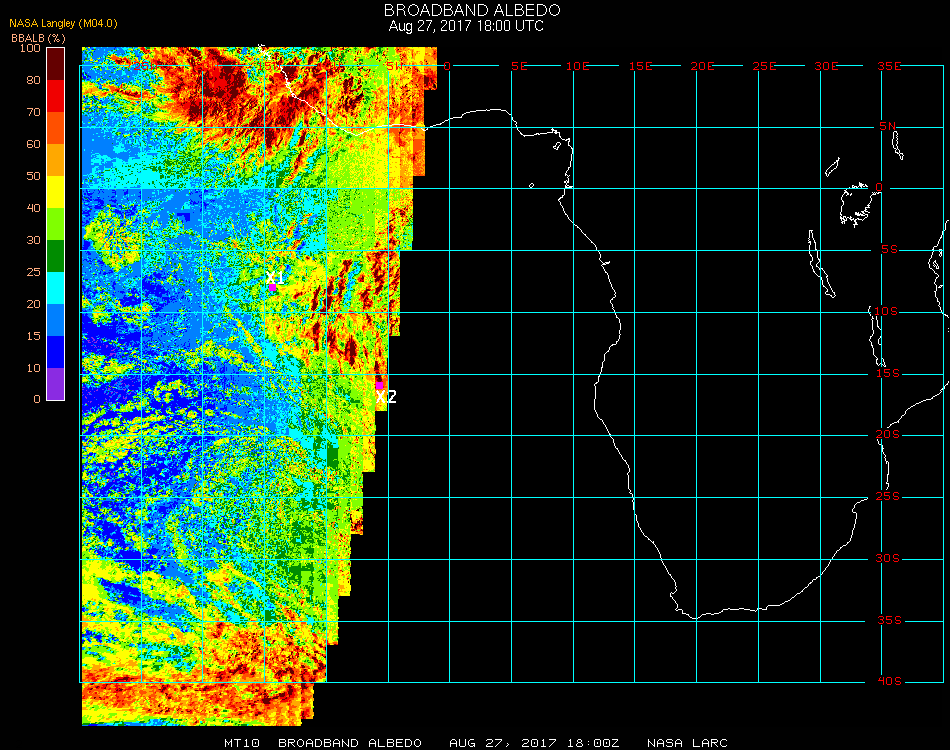Click the '40S' latitude label
This screenshot has width=950, height=750.
click(x=889, y=682)
